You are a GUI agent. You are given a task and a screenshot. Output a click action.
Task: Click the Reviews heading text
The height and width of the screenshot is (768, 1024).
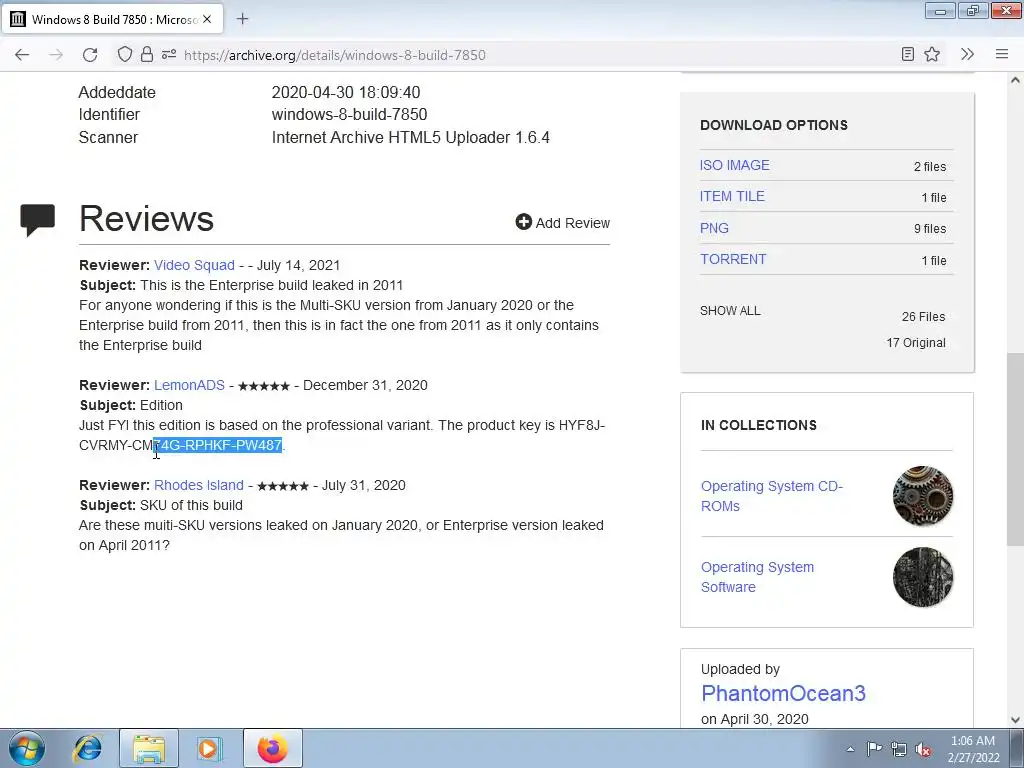coord(146,218)
